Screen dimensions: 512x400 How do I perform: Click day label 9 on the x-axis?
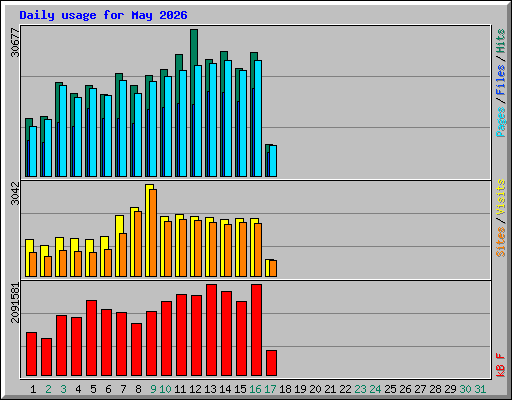153,389
